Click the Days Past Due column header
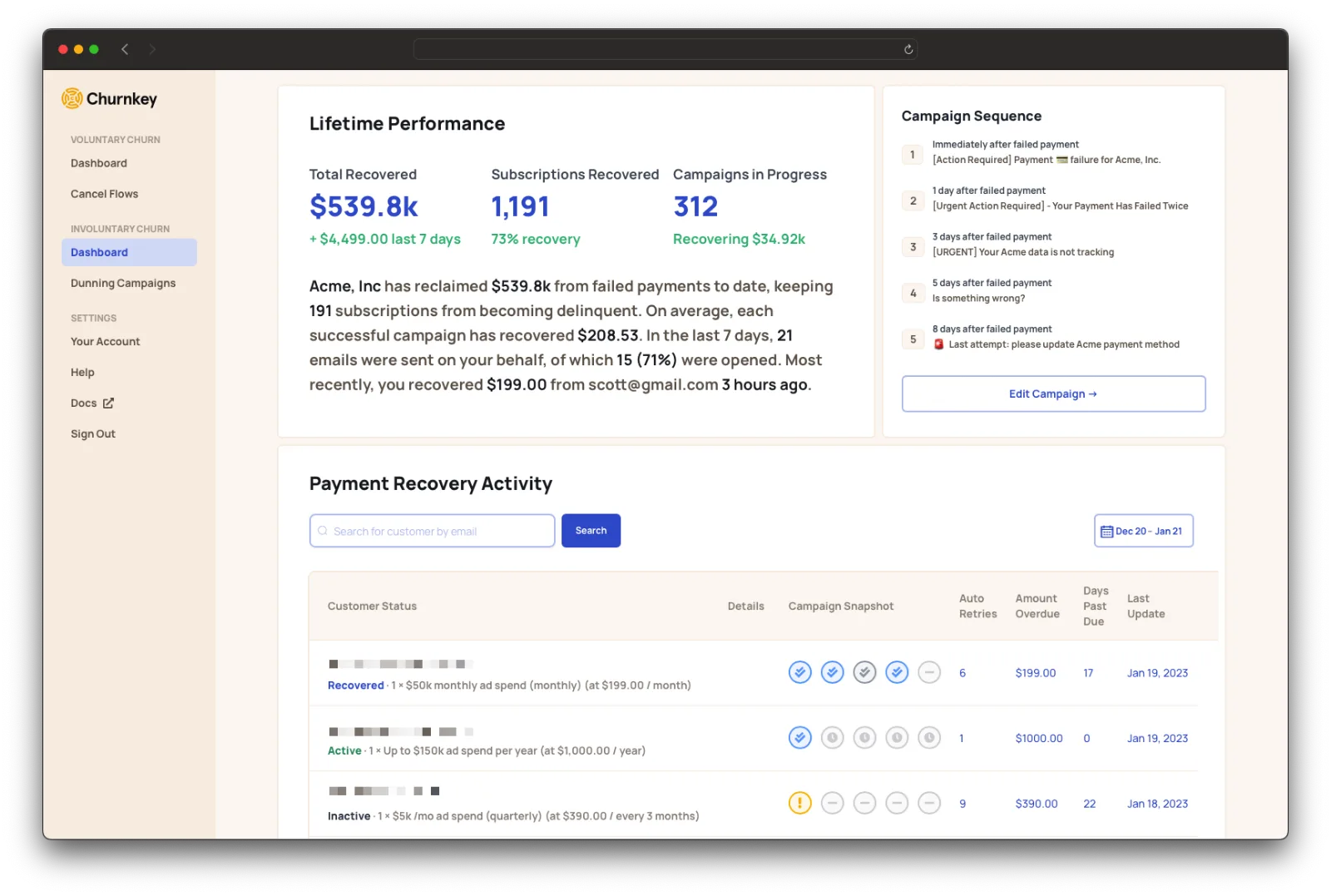Viewport: 1331px width, 896px height. pyautogui.click(x=1096, y=606)
